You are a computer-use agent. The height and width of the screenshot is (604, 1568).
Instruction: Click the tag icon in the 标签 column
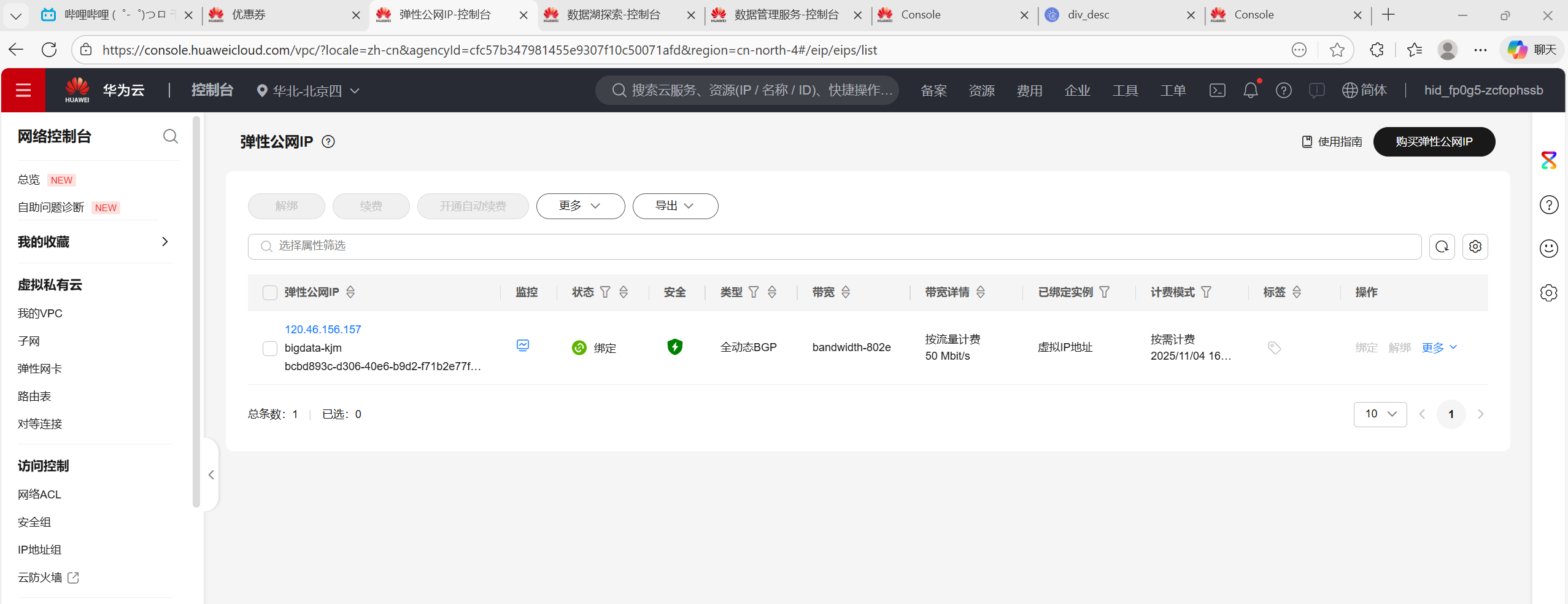click(x=1275, y=347)
